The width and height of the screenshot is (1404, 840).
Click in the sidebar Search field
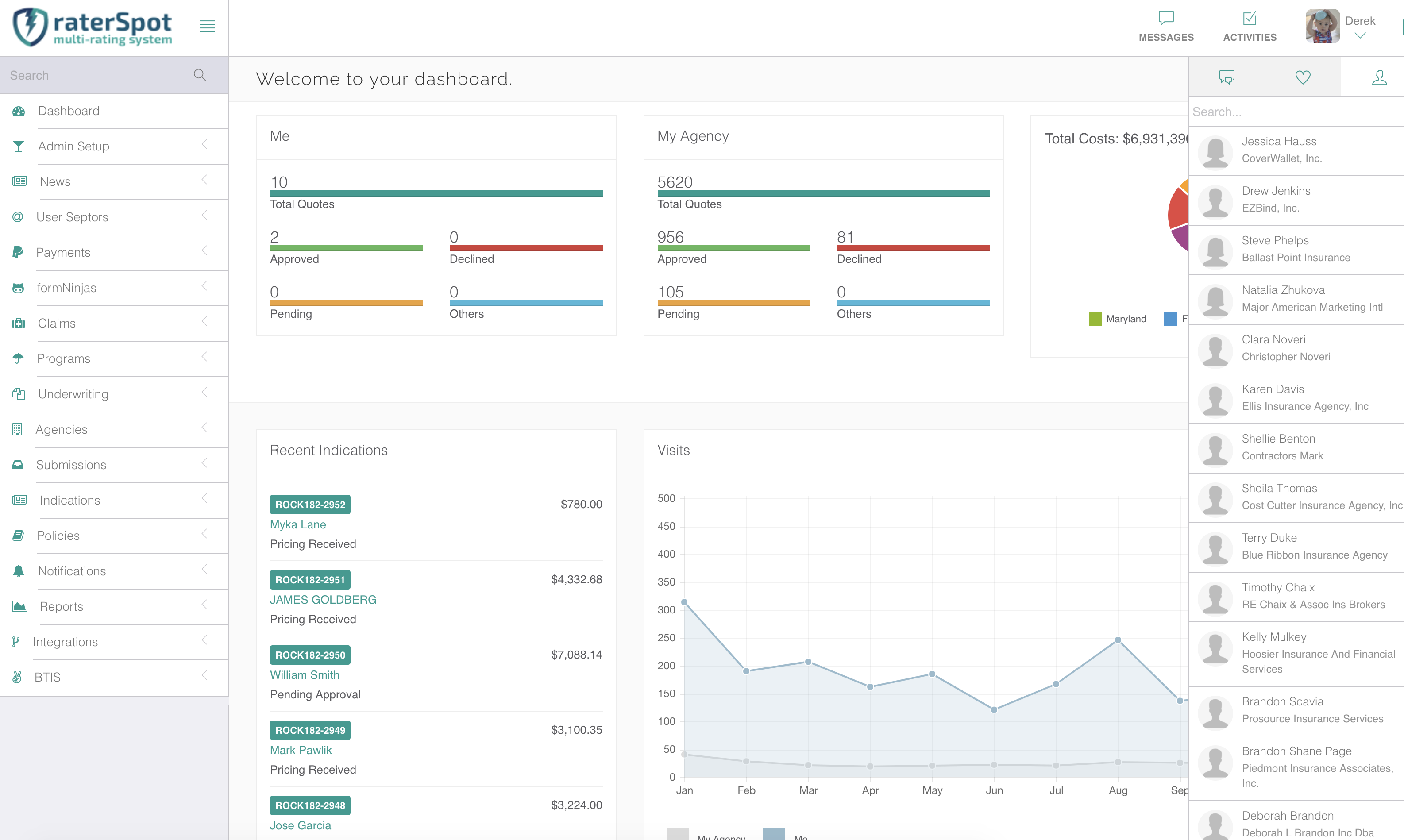pos(96,75)
